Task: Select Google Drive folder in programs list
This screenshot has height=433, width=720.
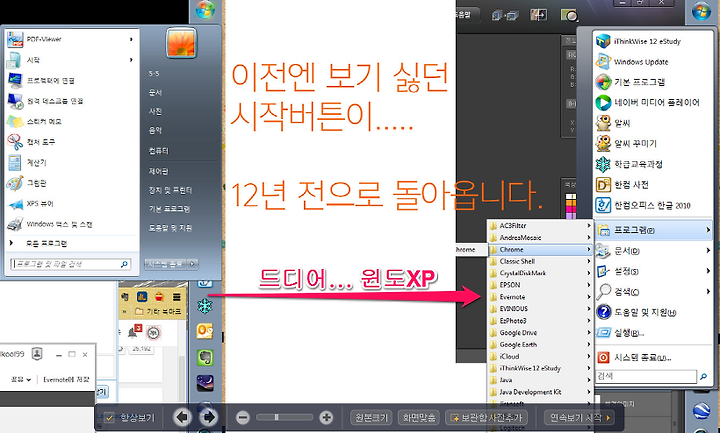Action: 540,332
